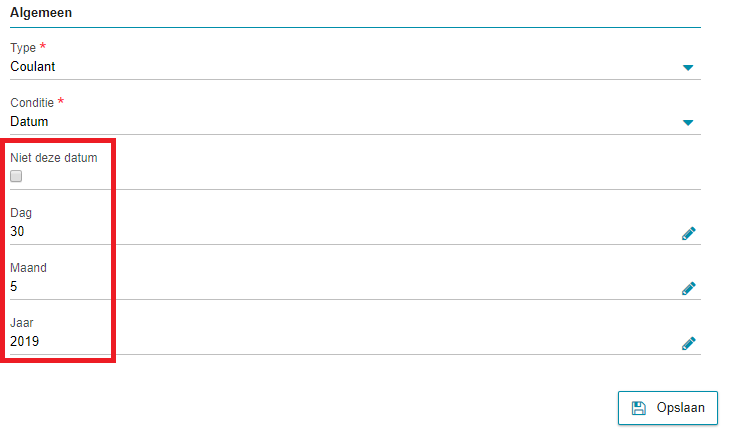
Task: Click the Type field label
Action: pos(23,47)
